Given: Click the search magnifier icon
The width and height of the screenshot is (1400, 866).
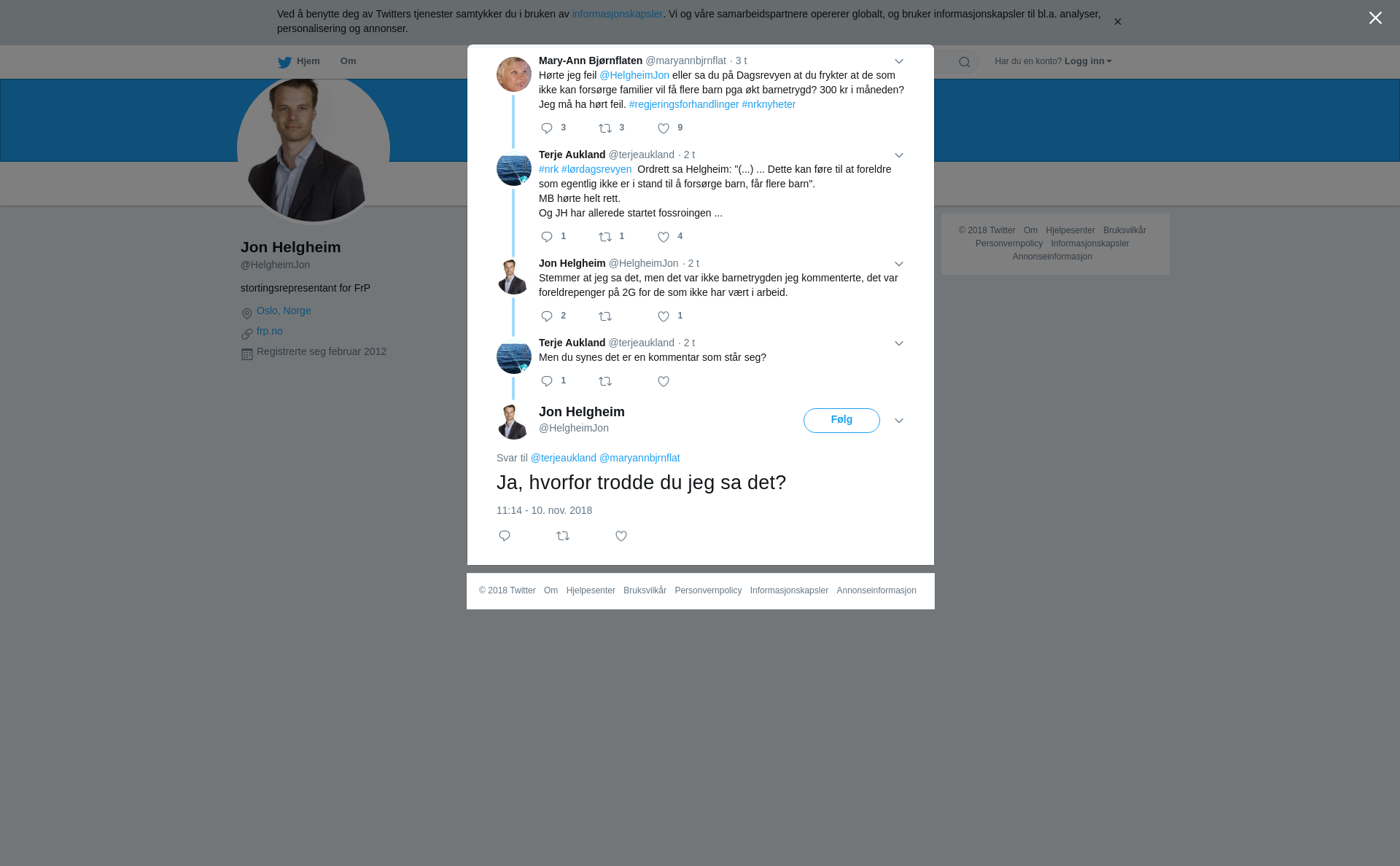Looking at the screenshot, I should pyautogui.click(x=965, y=62).
